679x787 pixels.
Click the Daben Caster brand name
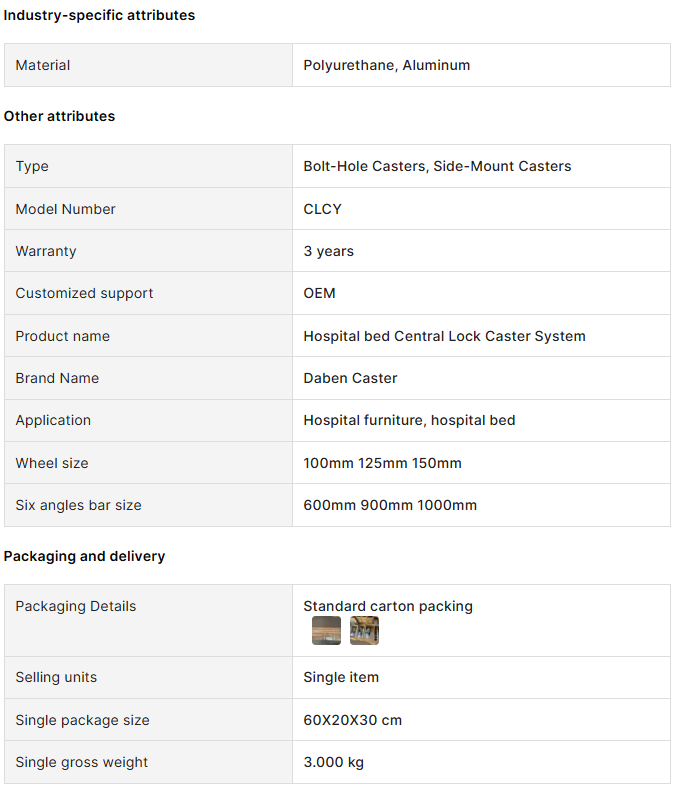[x=350, y=378]
